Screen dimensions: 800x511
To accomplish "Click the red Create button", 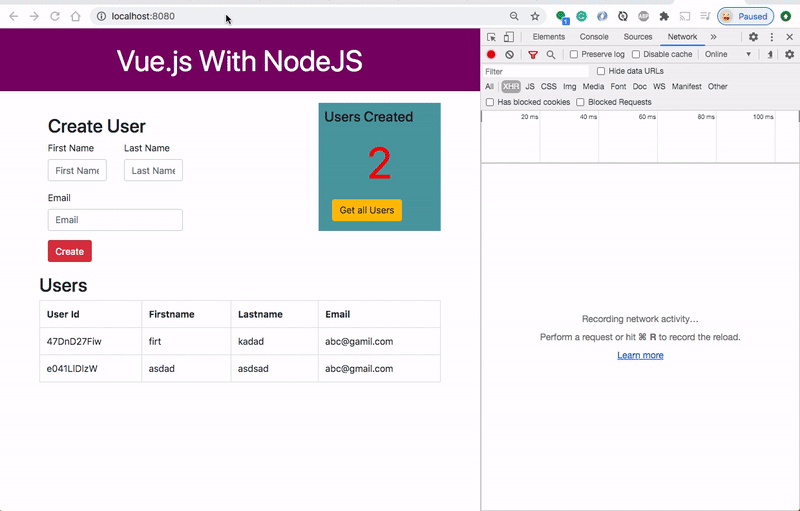I will (70, 251).
